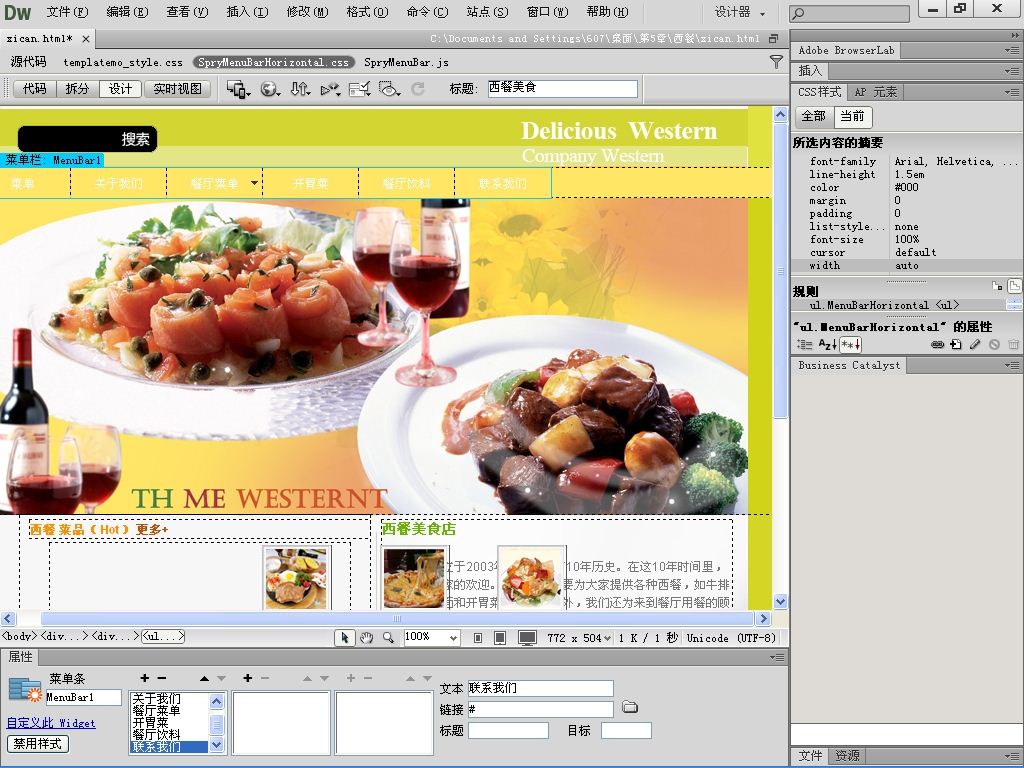Remove menu item with first-level minus icon
The image size is (1024, 768).
click(162, 678)
